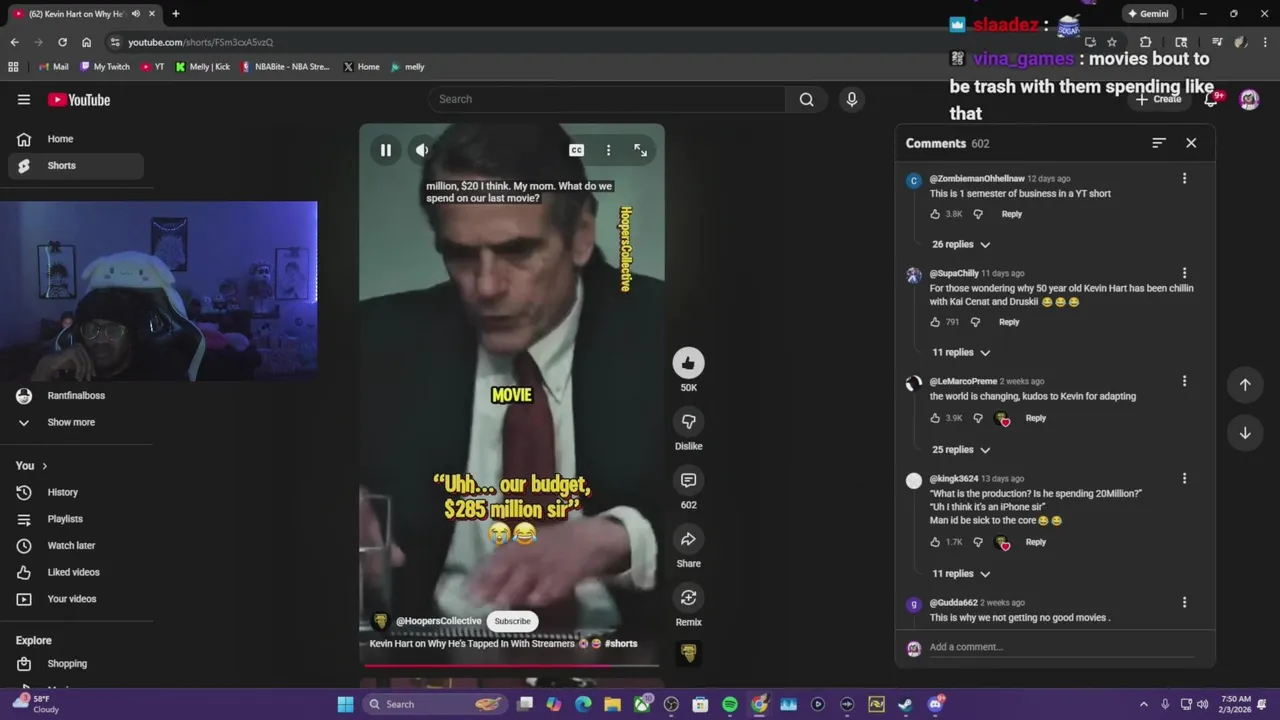Open options menu for LeMarcoPreme comment
Image resolution: width=1280 pixels, height=720 pixels.
pos(1184,381)
